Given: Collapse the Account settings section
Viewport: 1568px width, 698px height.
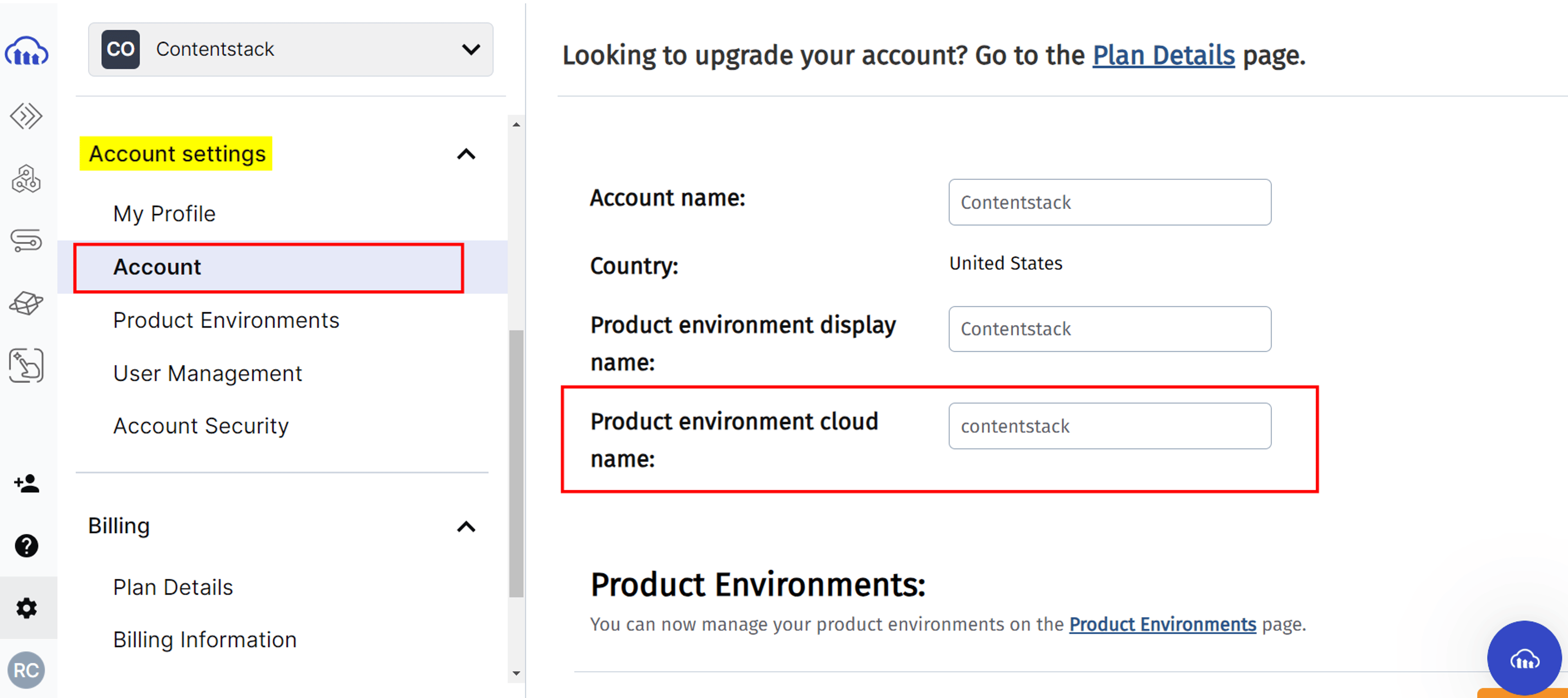Looking at the screenshot, I should click(x=466, y=154).
